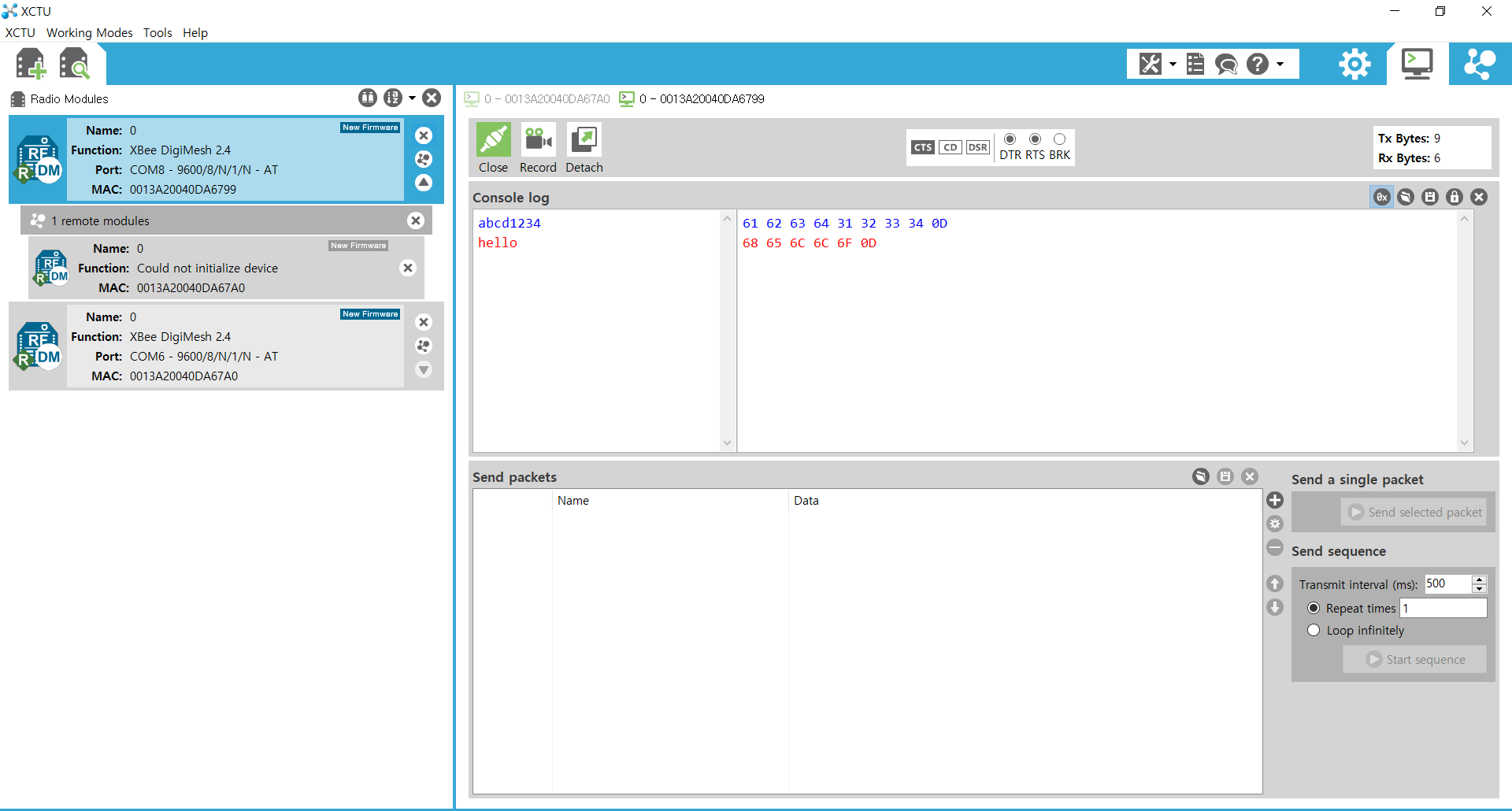The height and width of the screenshot is (811, 1512).
Task: Move selected packet down
Action: point(1275,607)
